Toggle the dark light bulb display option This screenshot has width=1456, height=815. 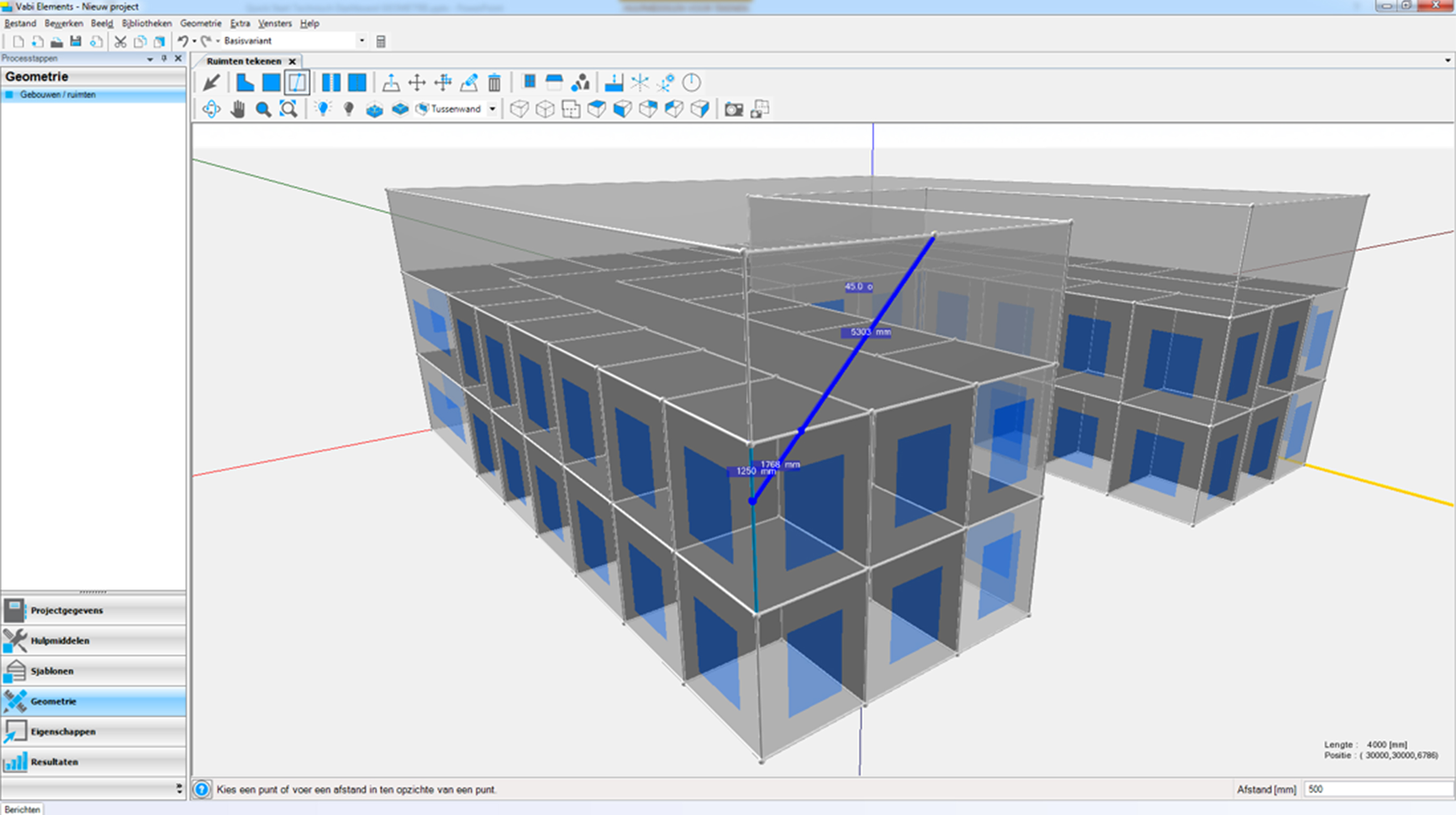pyautogui.click(x=349, y=109)
